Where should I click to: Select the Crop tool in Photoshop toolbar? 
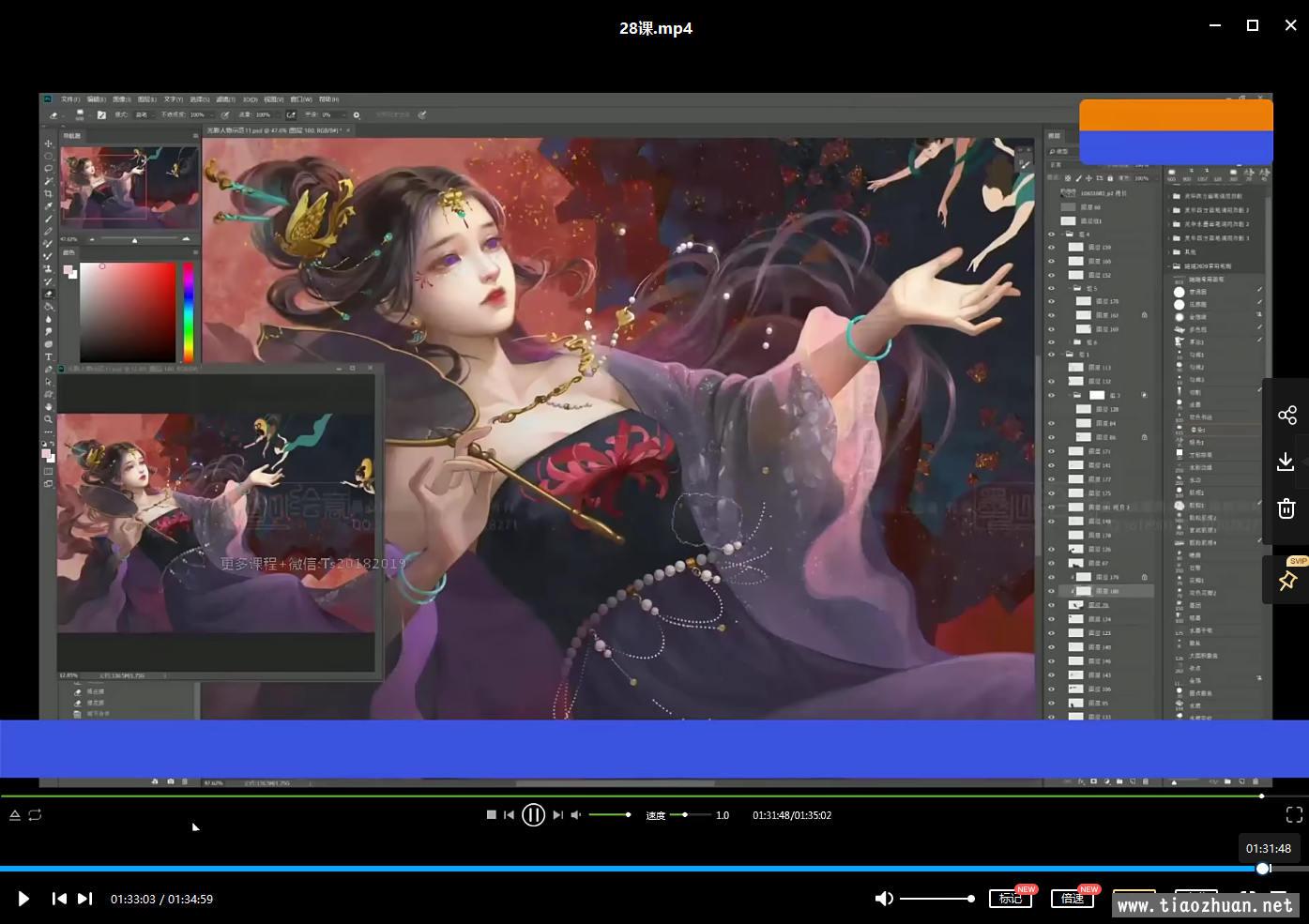pos(49,194)
